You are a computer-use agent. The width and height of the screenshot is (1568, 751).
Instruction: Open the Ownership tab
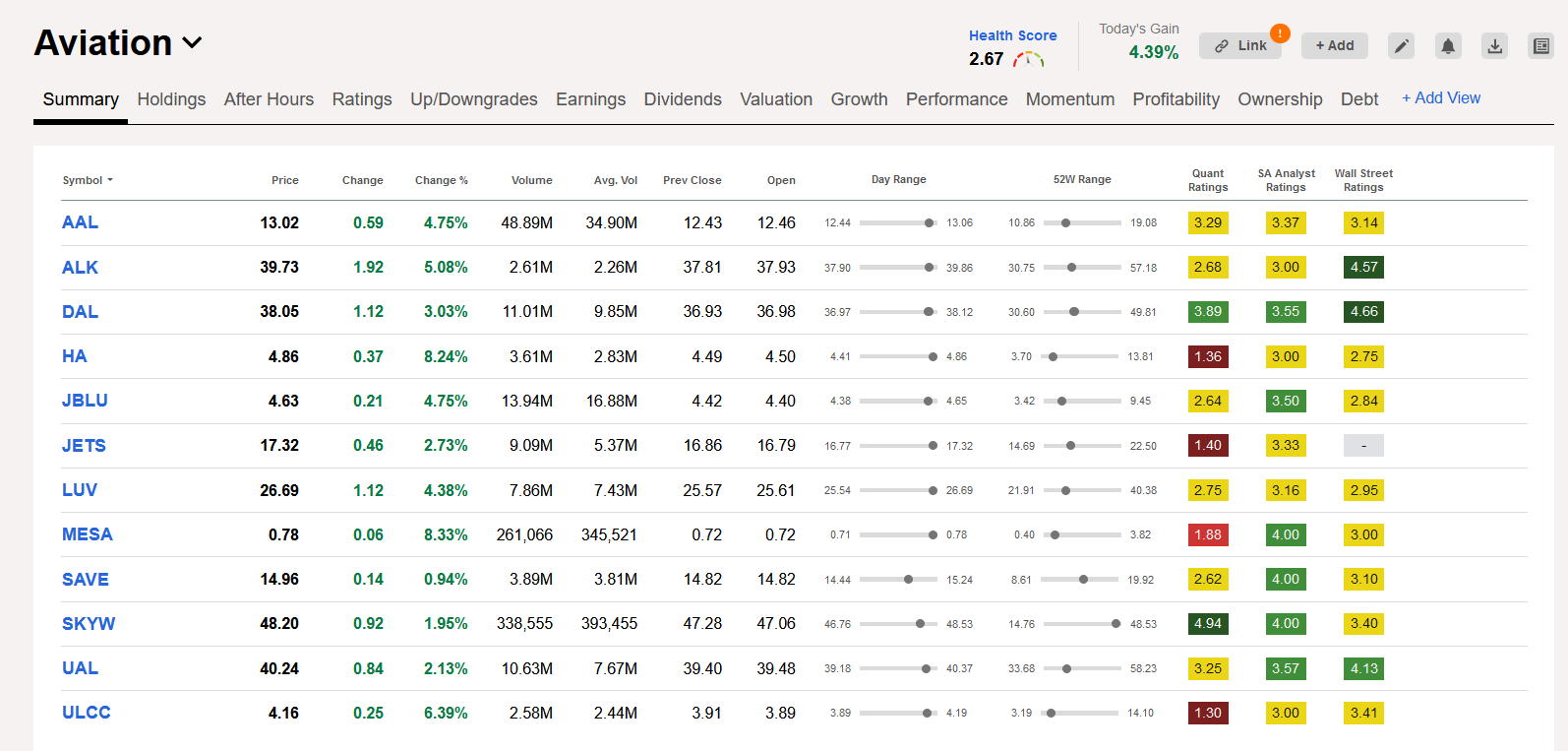point(1280,99)
